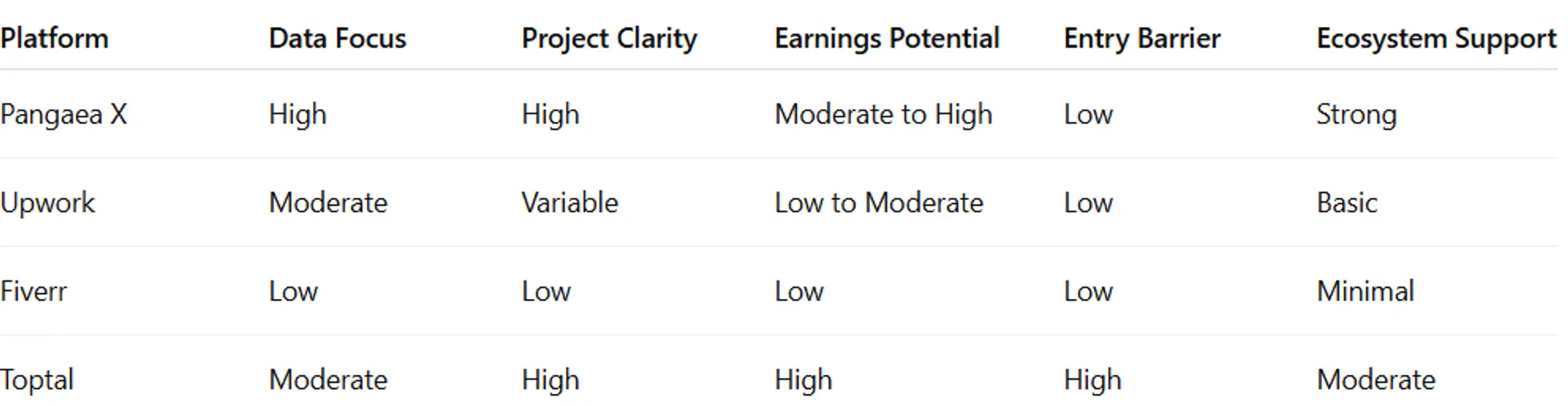Click Upwork's Moderate data focus cell
This screenshot has height=406, width=1568.
point(328,203)
